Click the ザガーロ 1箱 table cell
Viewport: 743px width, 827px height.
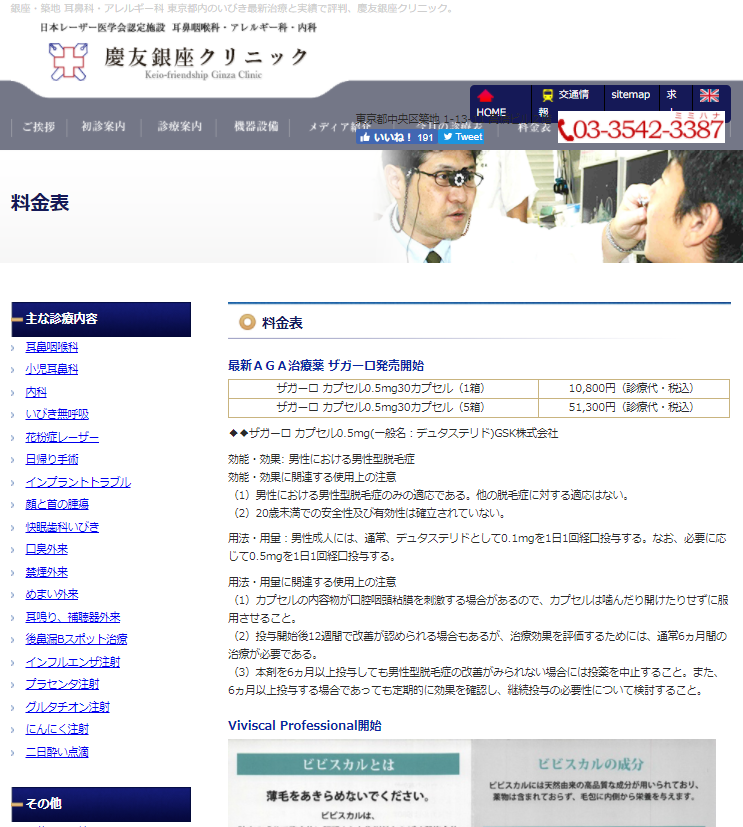[x=383, y=388]
